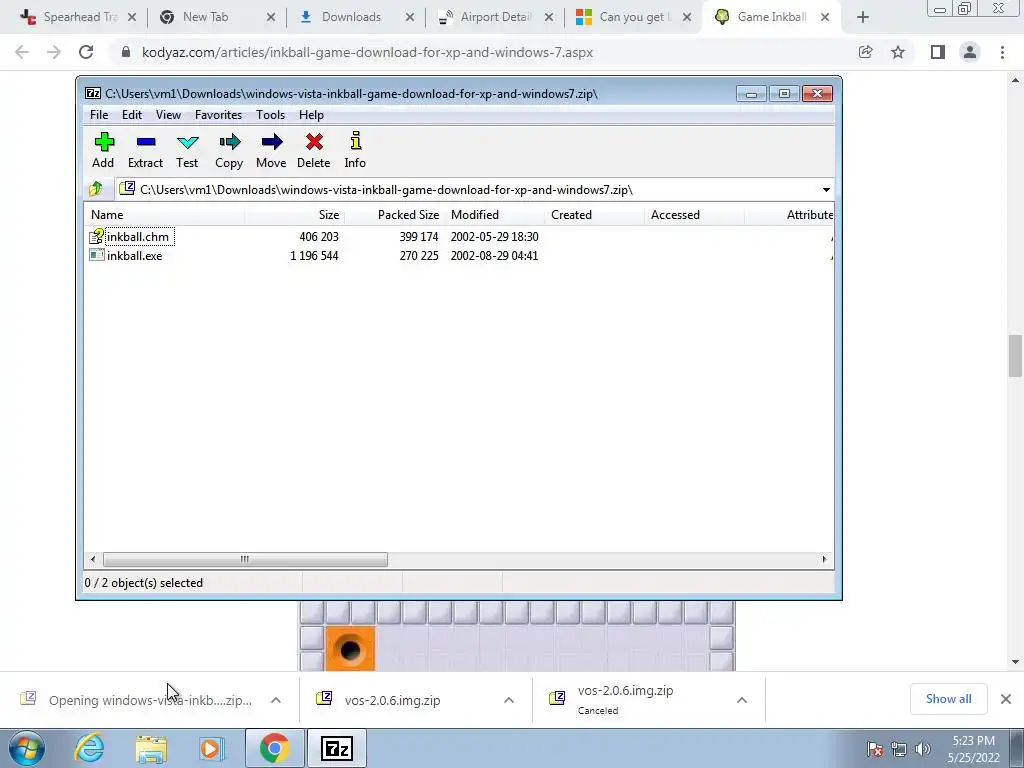Open Internet Explorer from taskbar
This screenshot has width=1024, height=768.
(89, 748)
